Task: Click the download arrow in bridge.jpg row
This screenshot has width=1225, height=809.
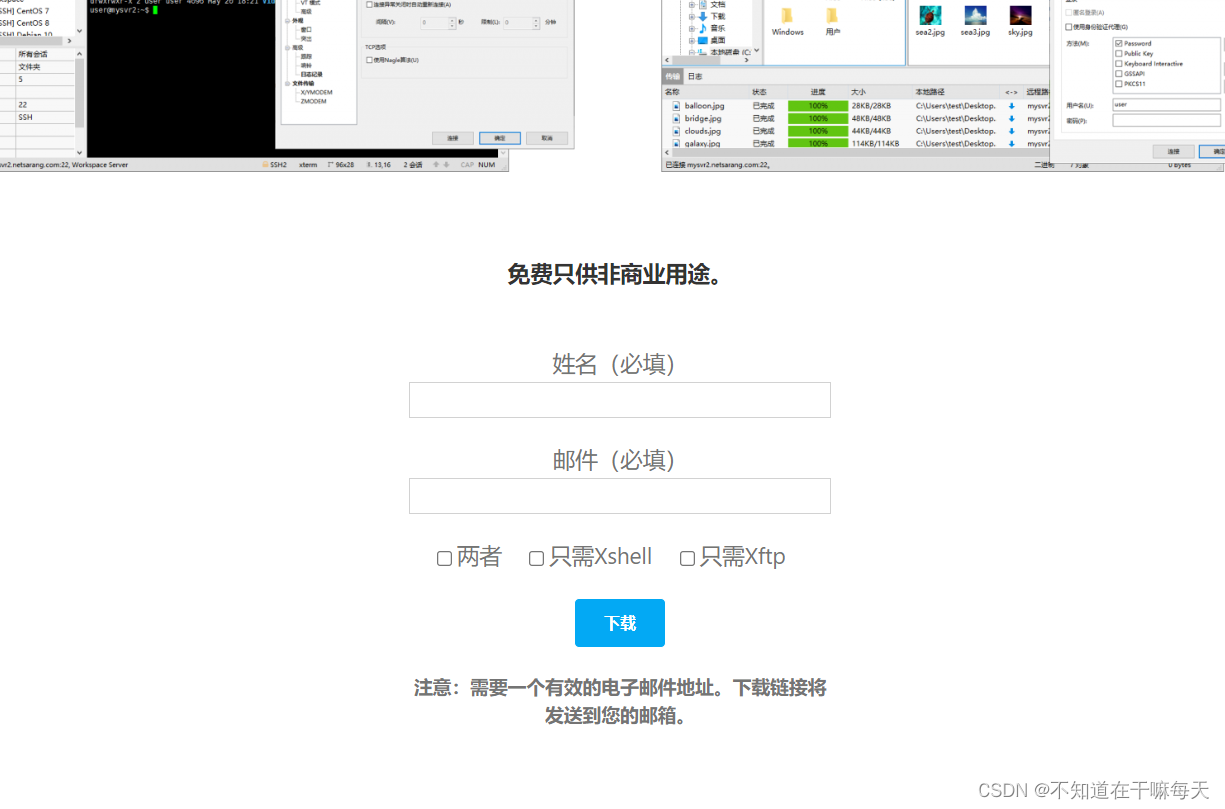Action: point(1011,118)
